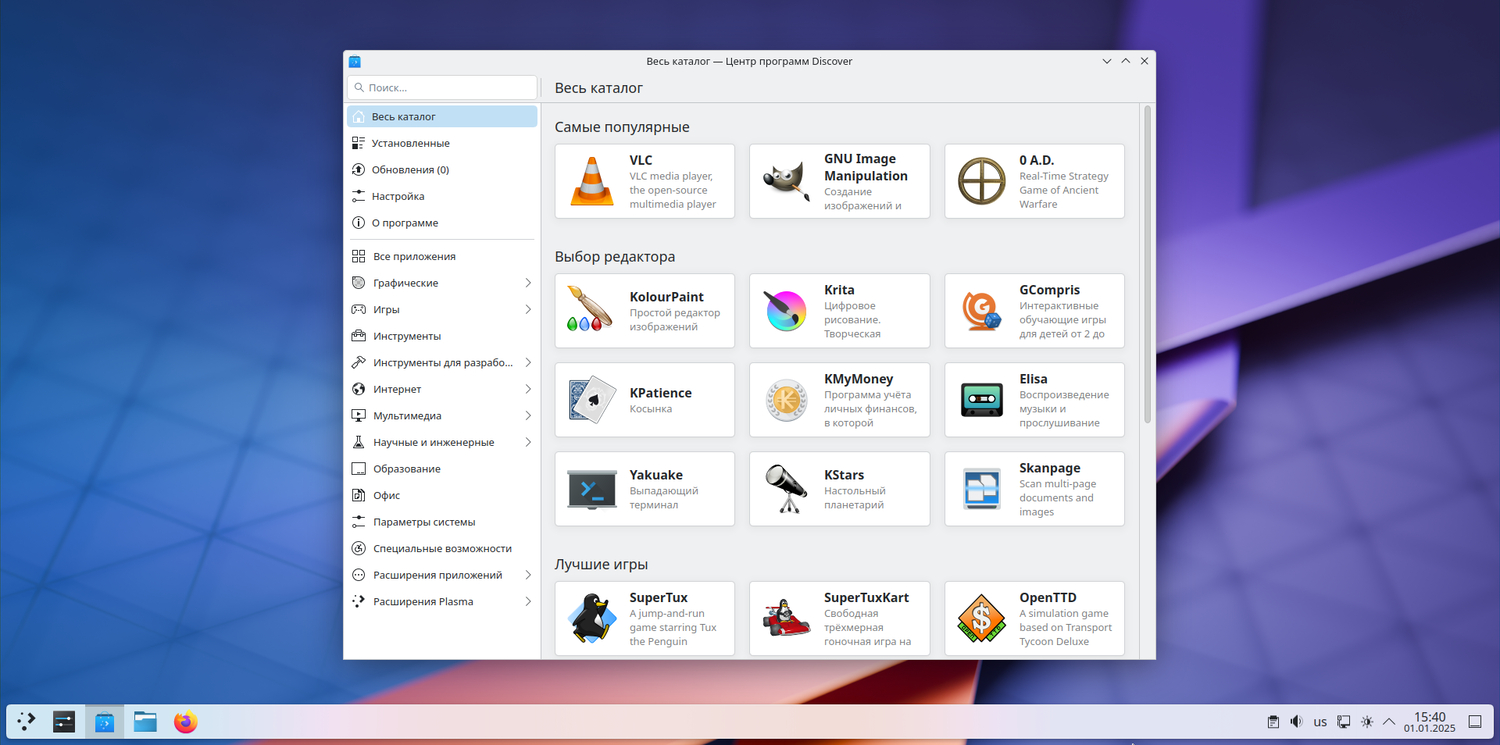Select the GNU Image Manipulation app icon
This screenshot has height=745, width=1500.
(786, 181)
